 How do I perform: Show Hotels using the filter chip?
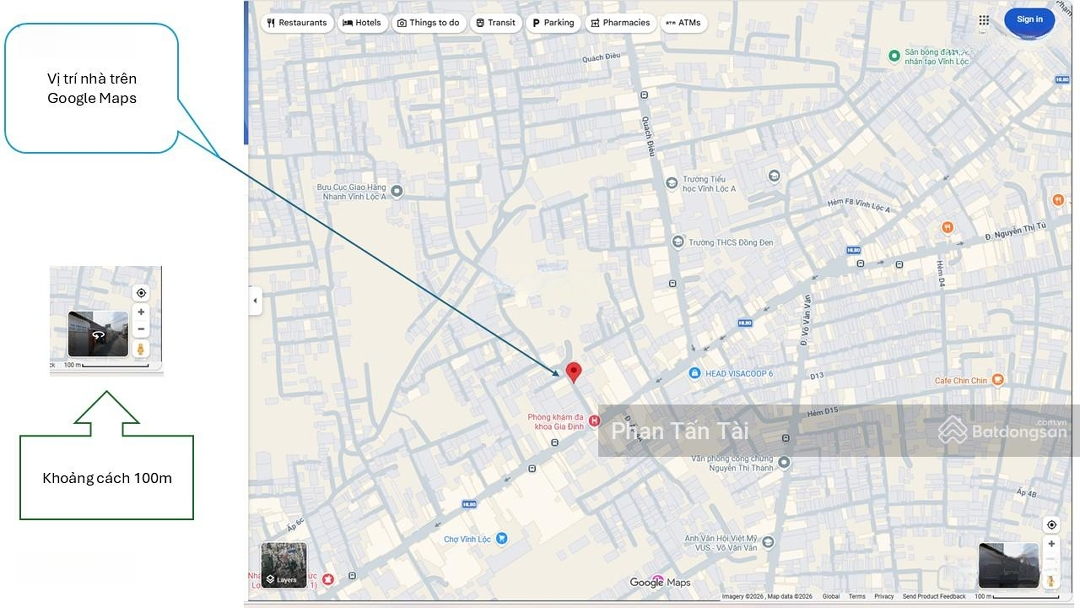click(362, 23)
